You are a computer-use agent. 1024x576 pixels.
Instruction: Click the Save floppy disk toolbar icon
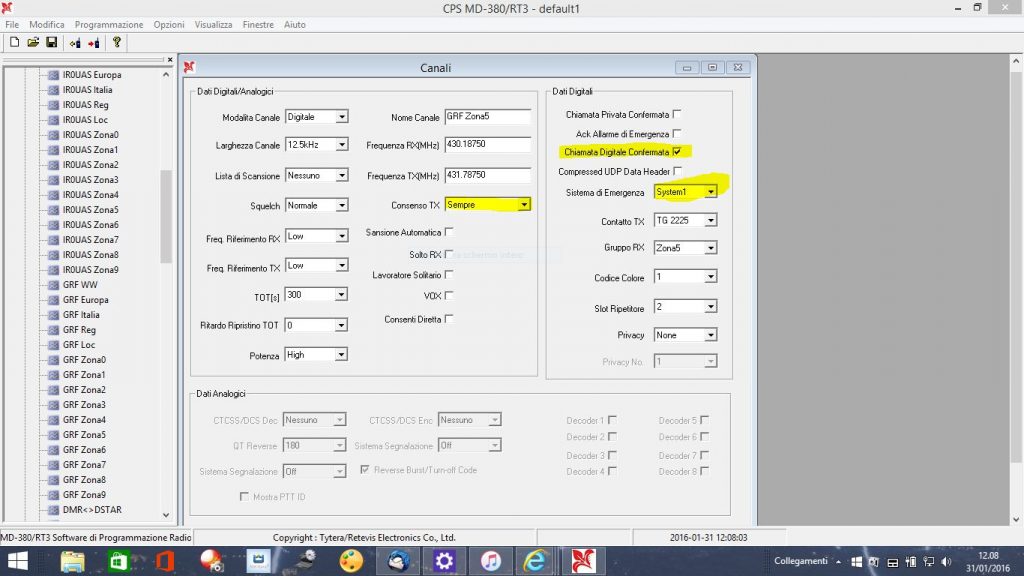(x=51, y=42)
